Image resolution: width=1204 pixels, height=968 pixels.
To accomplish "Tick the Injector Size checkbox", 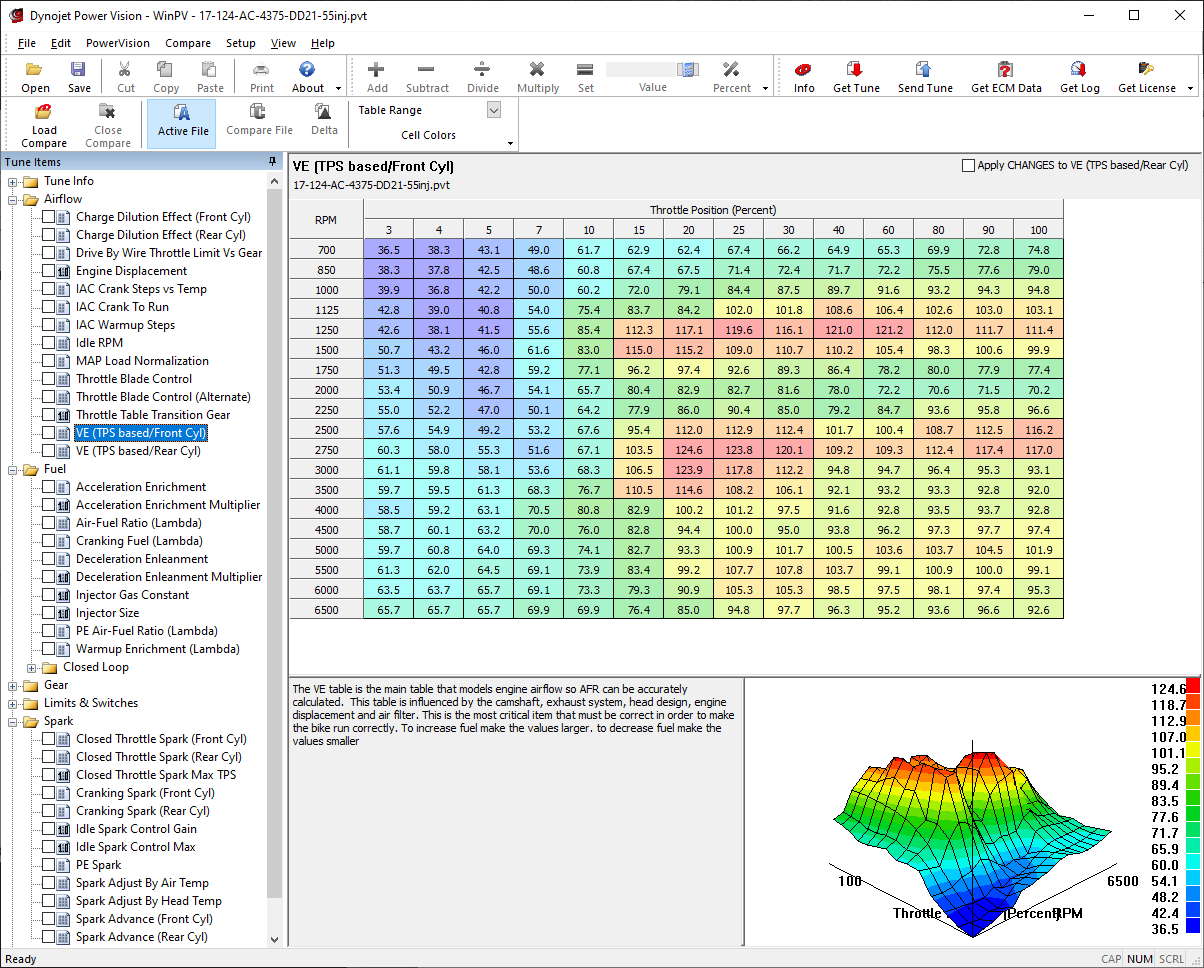I will [x=49, y=613].
